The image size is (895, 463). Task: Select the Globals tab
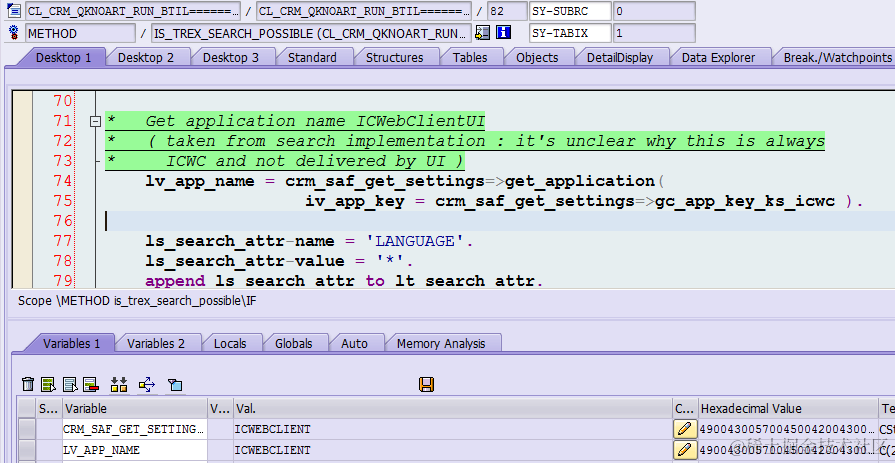point(293,343)
